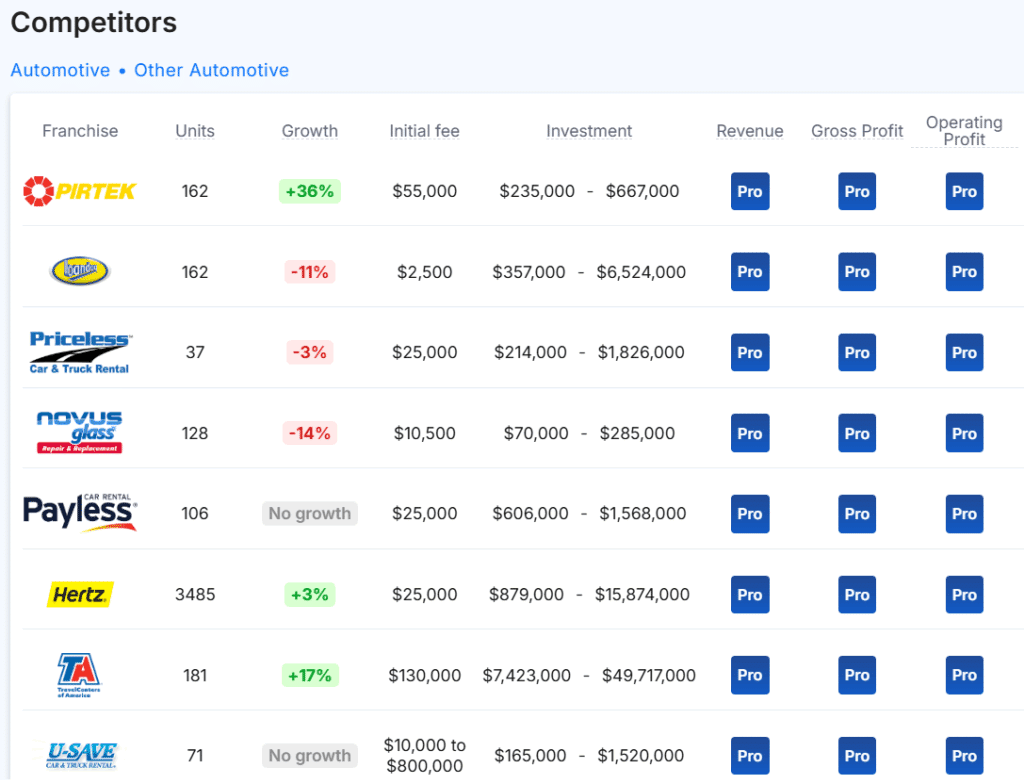Select the 181 units value for TA
Viewport: 1024px width, 784px height.
click(195, 675)
